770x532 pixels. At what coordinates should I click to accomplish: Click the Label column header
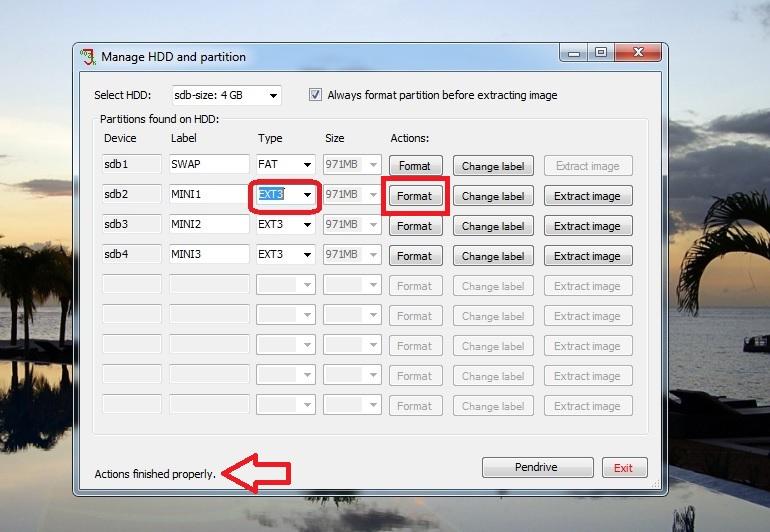pos(184,138)
